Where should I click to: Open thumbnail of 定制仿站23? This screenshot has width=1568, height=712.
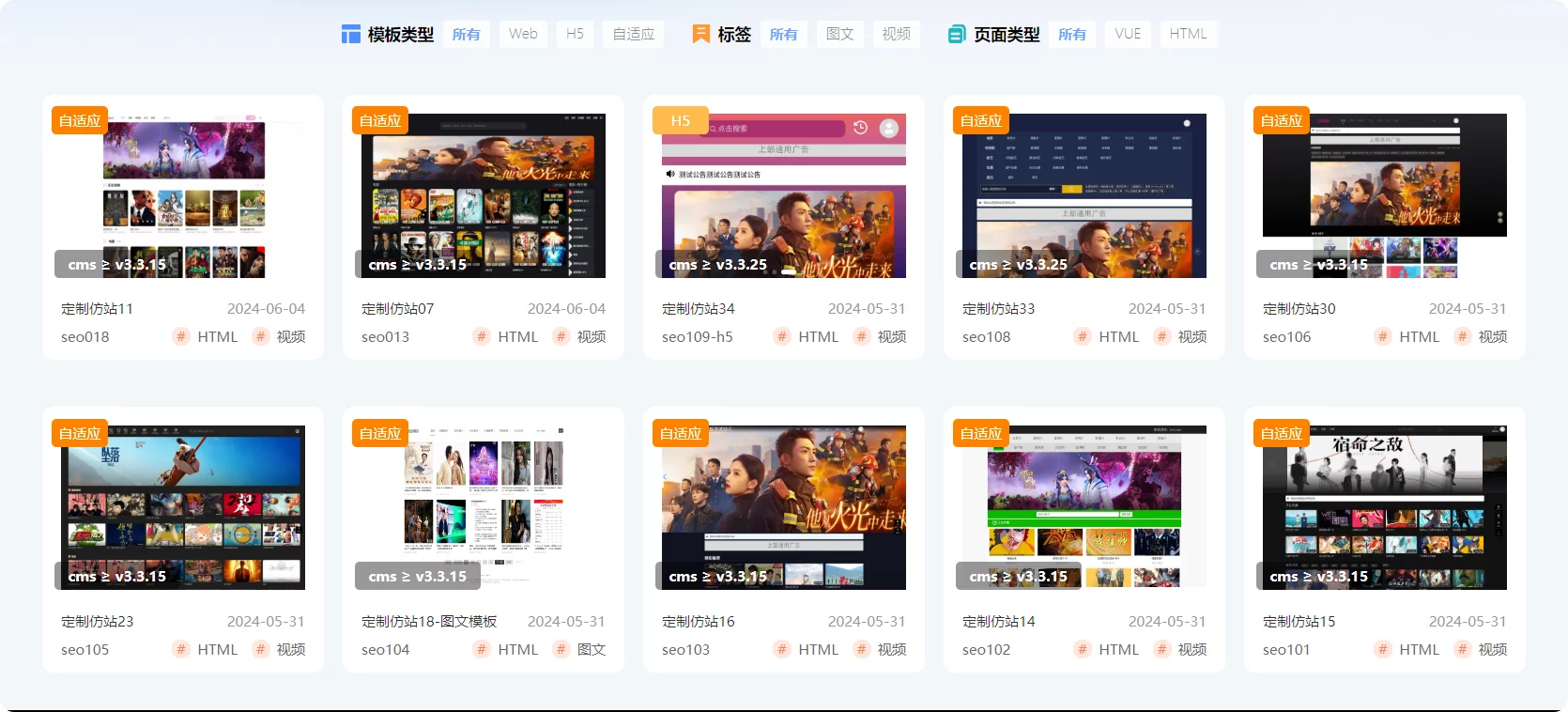coord(183,507)
